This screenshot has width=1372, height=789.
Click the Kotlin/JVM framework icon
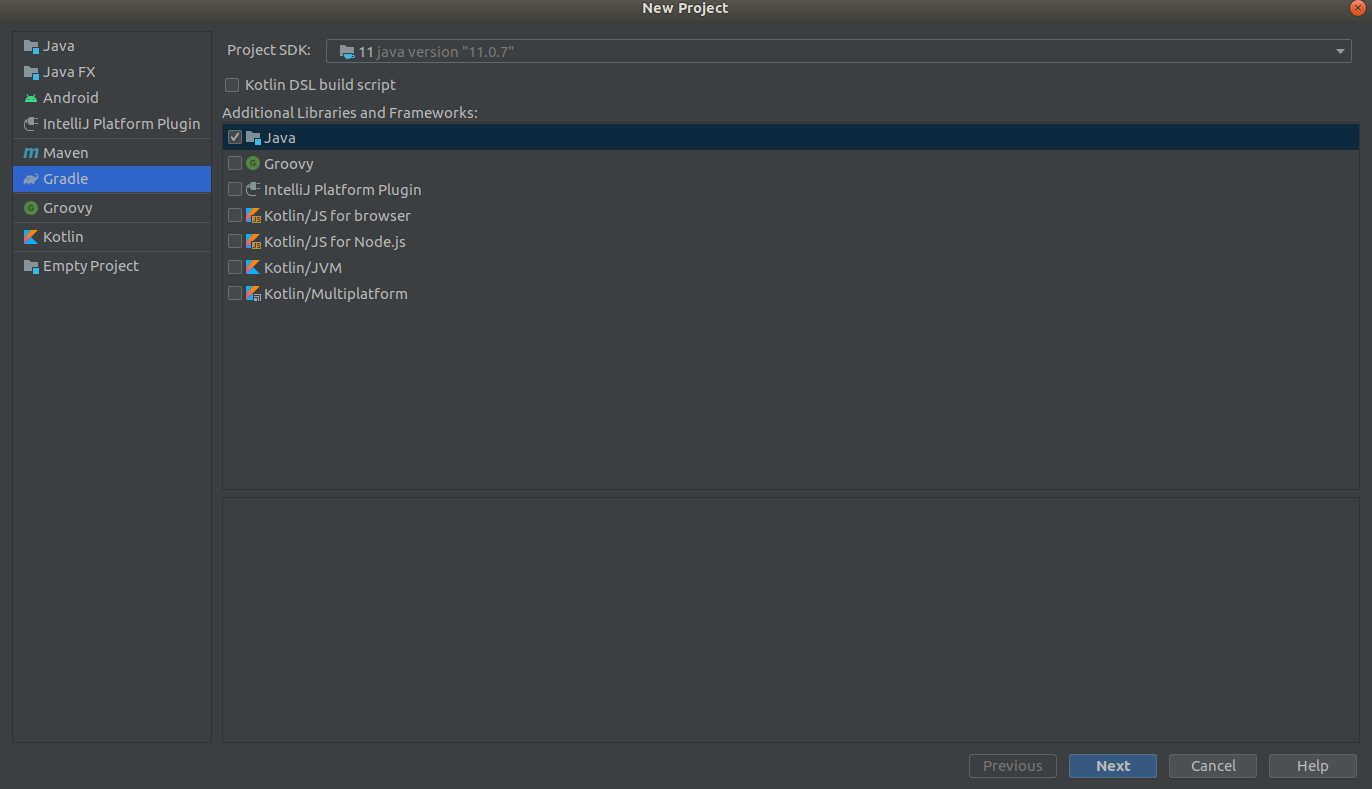point(253,268)
